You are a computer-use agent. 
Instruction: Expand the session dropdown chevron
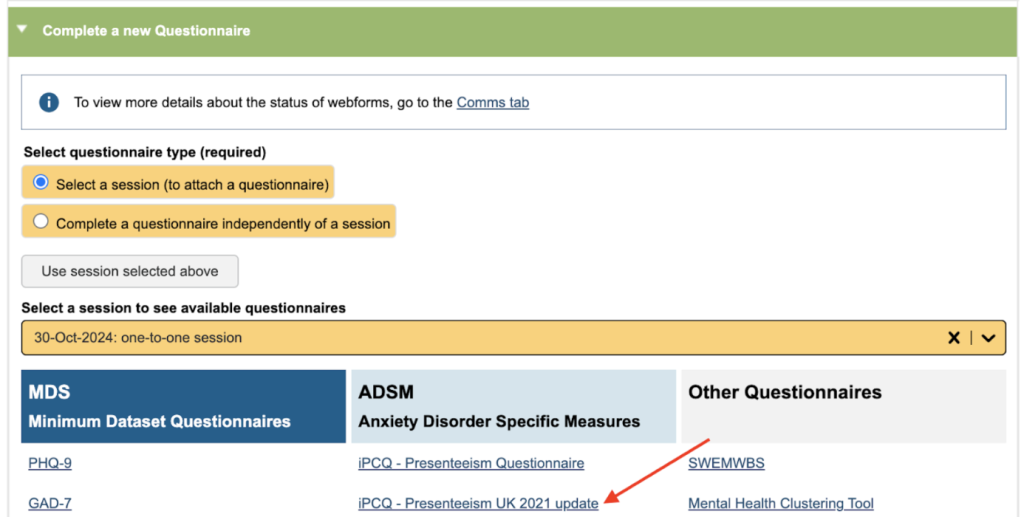click(x=988, y=338)
